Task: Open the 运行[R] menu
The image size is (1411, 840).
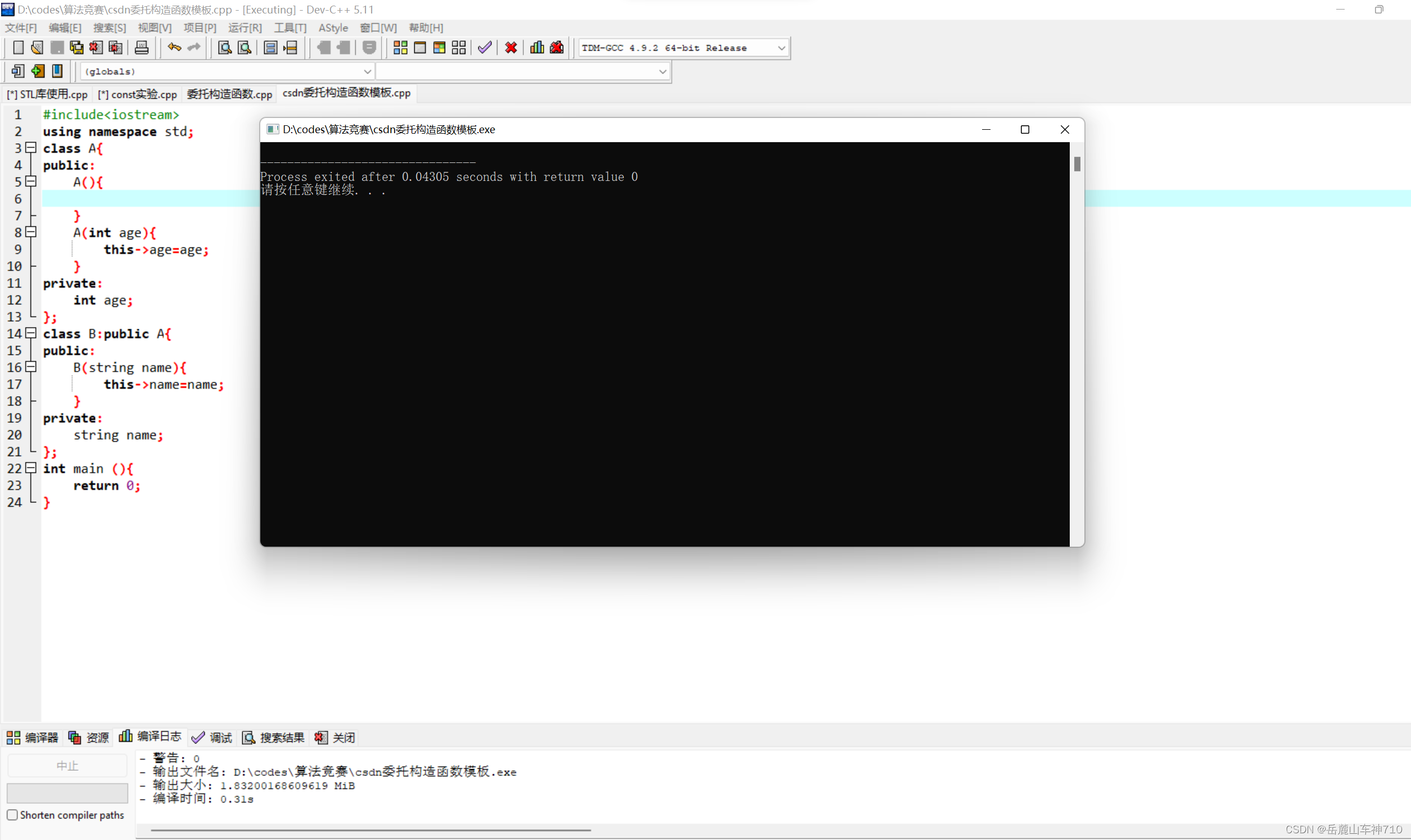Action: [245, 28]
